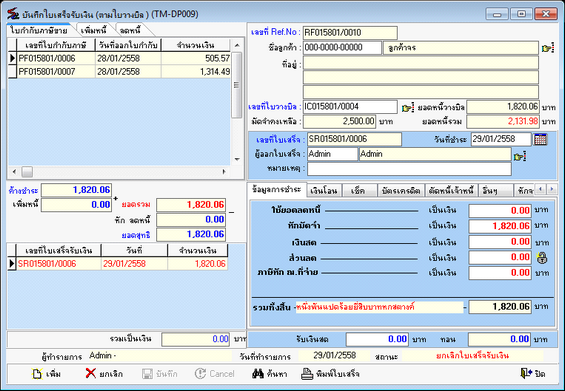Click เพิ่ม (add new) button
The width and height of the screenshot is (565, 391).
click(x=46, y=374)
